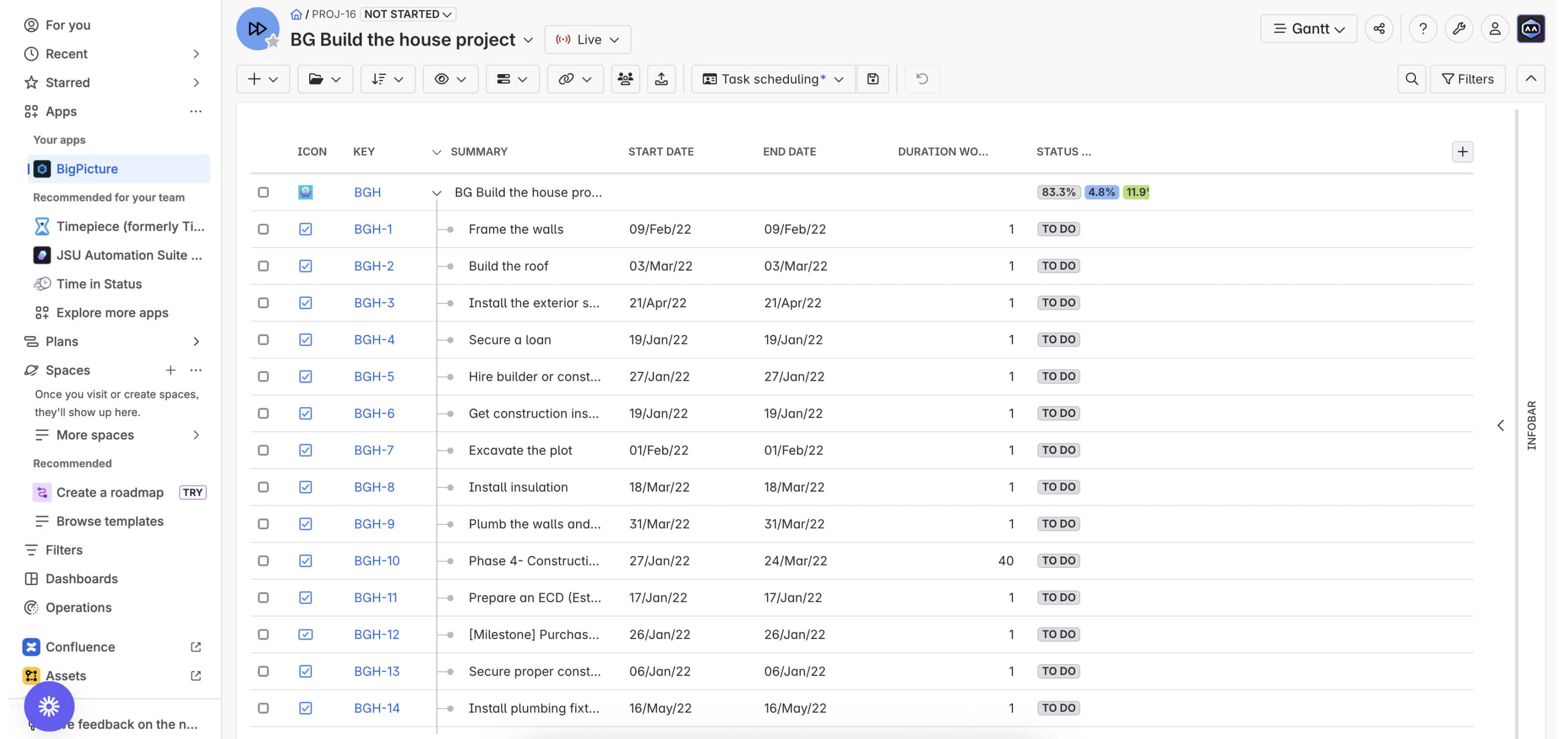The image size is (1568, 739).
Task: Open the Task scheduling view dropdown
Action: click(x=773, y=79)
